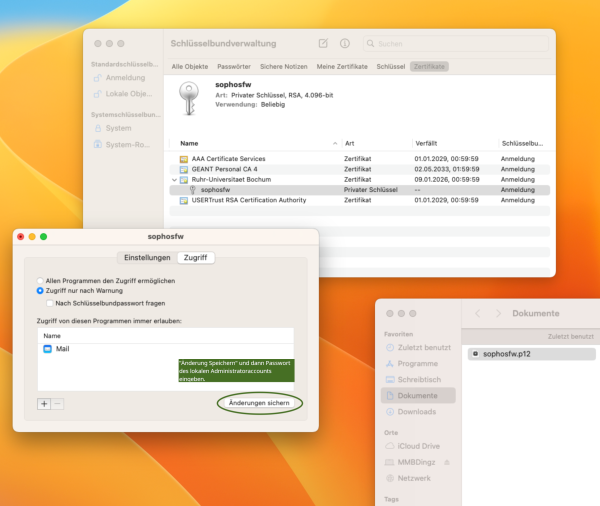
Task: Click the 'Zuletzt benutzt' column header in Finder
Action: [570, 337]
